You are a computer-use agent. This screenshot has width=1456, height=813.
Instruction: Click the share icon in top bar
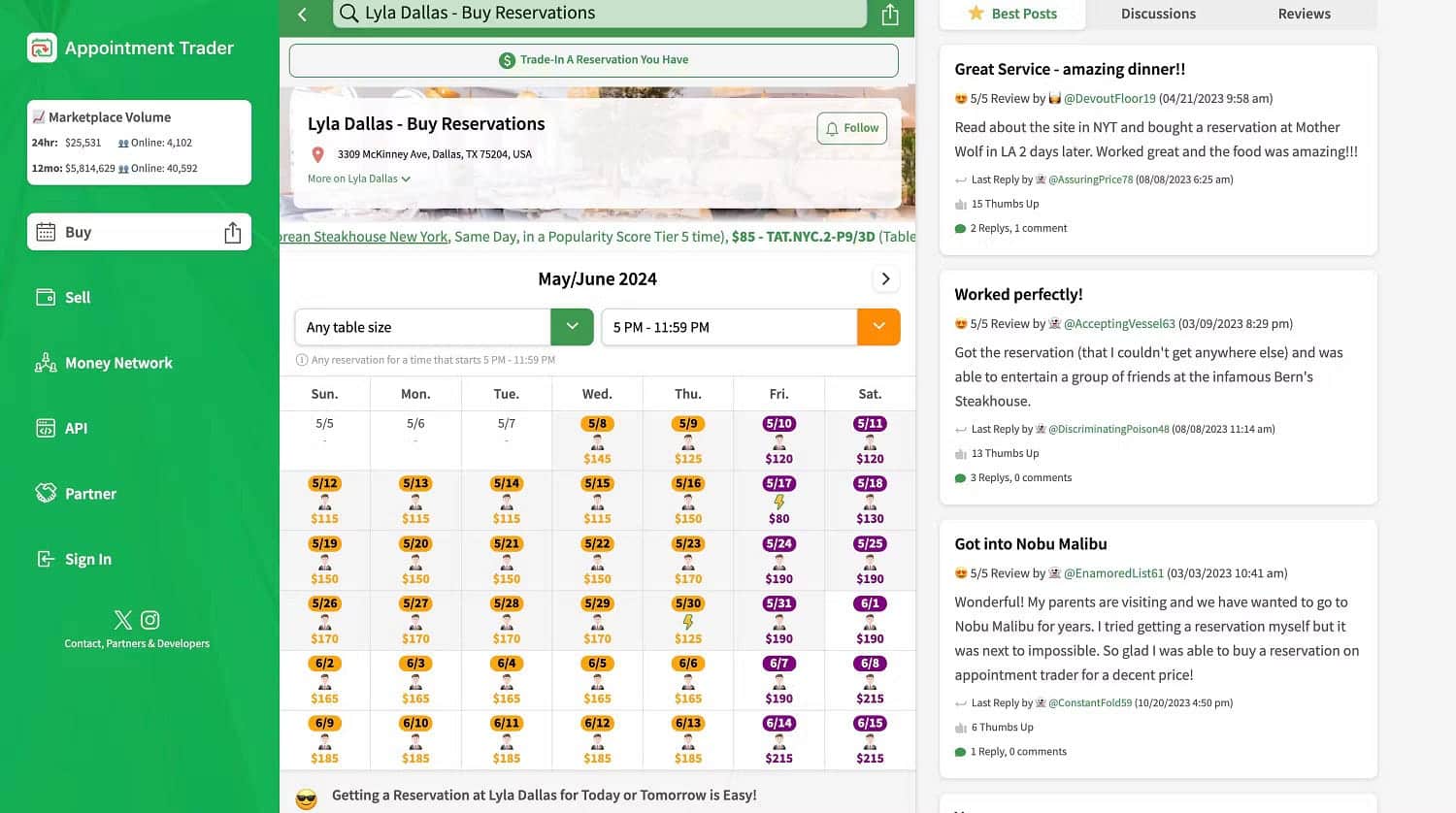[890, 15]
